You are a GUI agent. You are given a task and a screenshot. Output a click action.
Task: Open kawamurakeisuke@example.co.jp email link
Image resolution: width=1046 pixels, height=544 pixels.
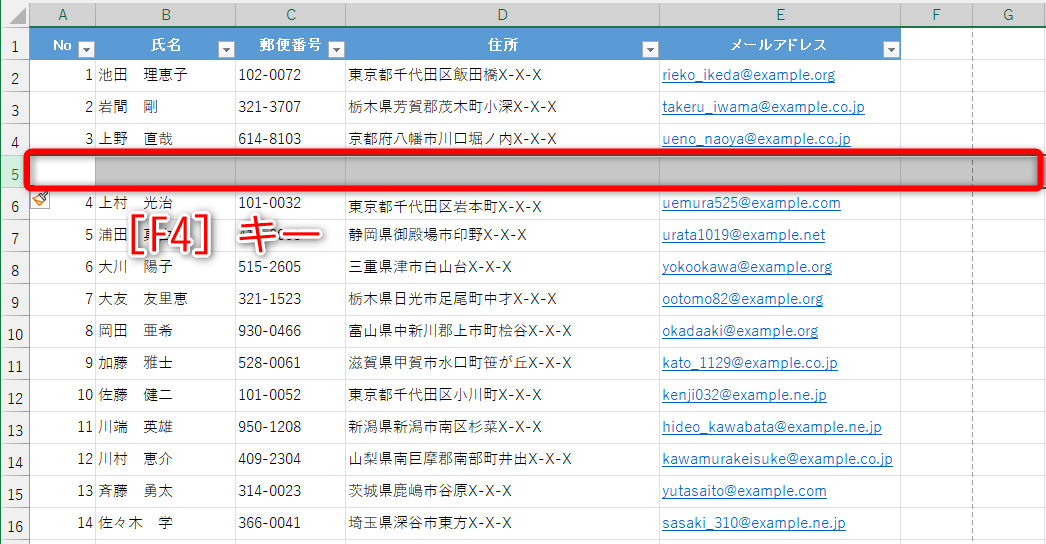777,459
